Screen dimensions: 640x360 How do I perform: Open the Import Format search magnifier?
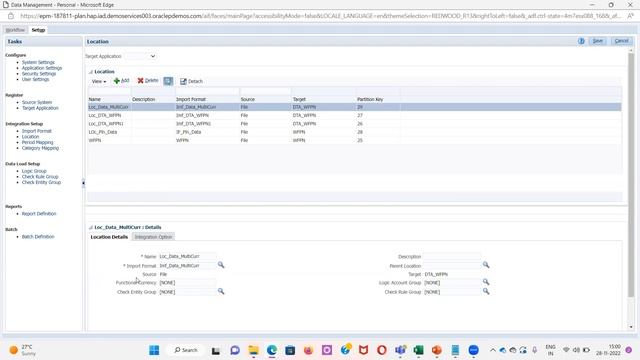221,265
